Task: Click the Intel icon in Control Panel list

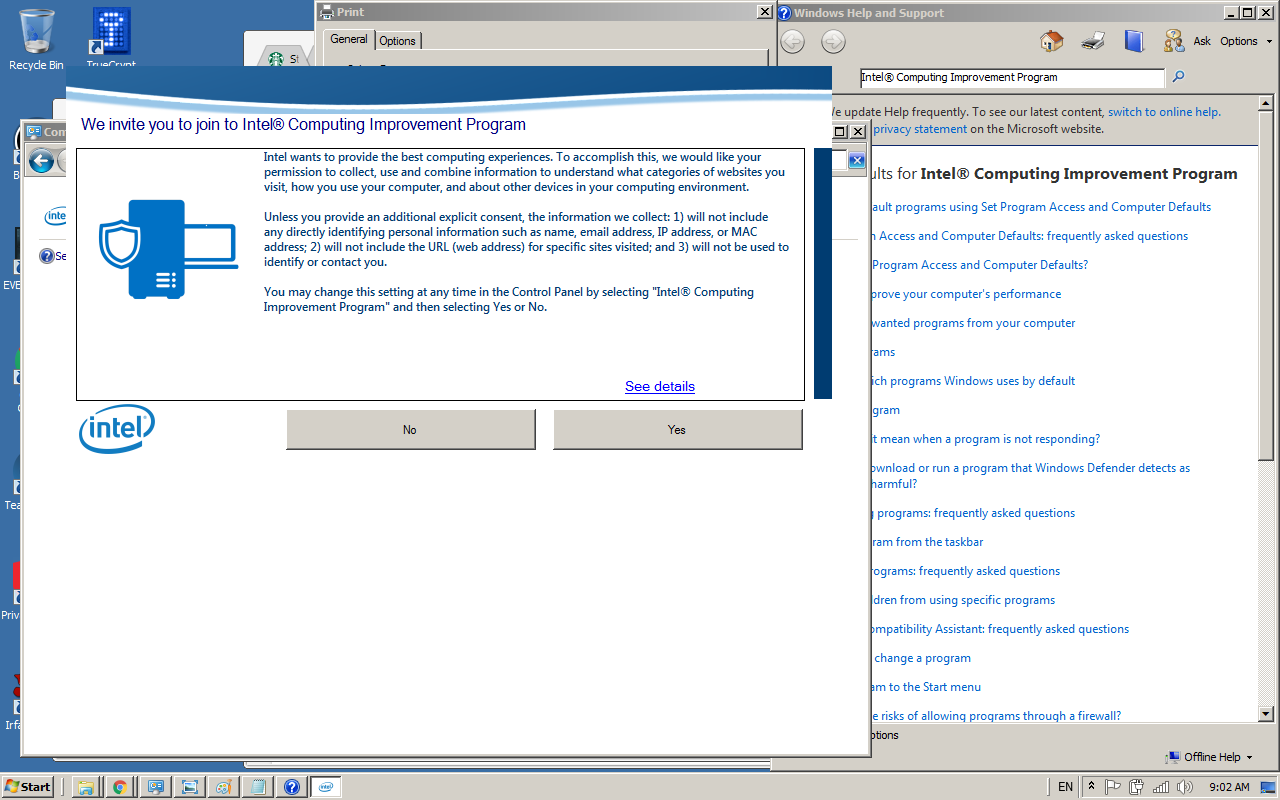Action: pos(57,216)
